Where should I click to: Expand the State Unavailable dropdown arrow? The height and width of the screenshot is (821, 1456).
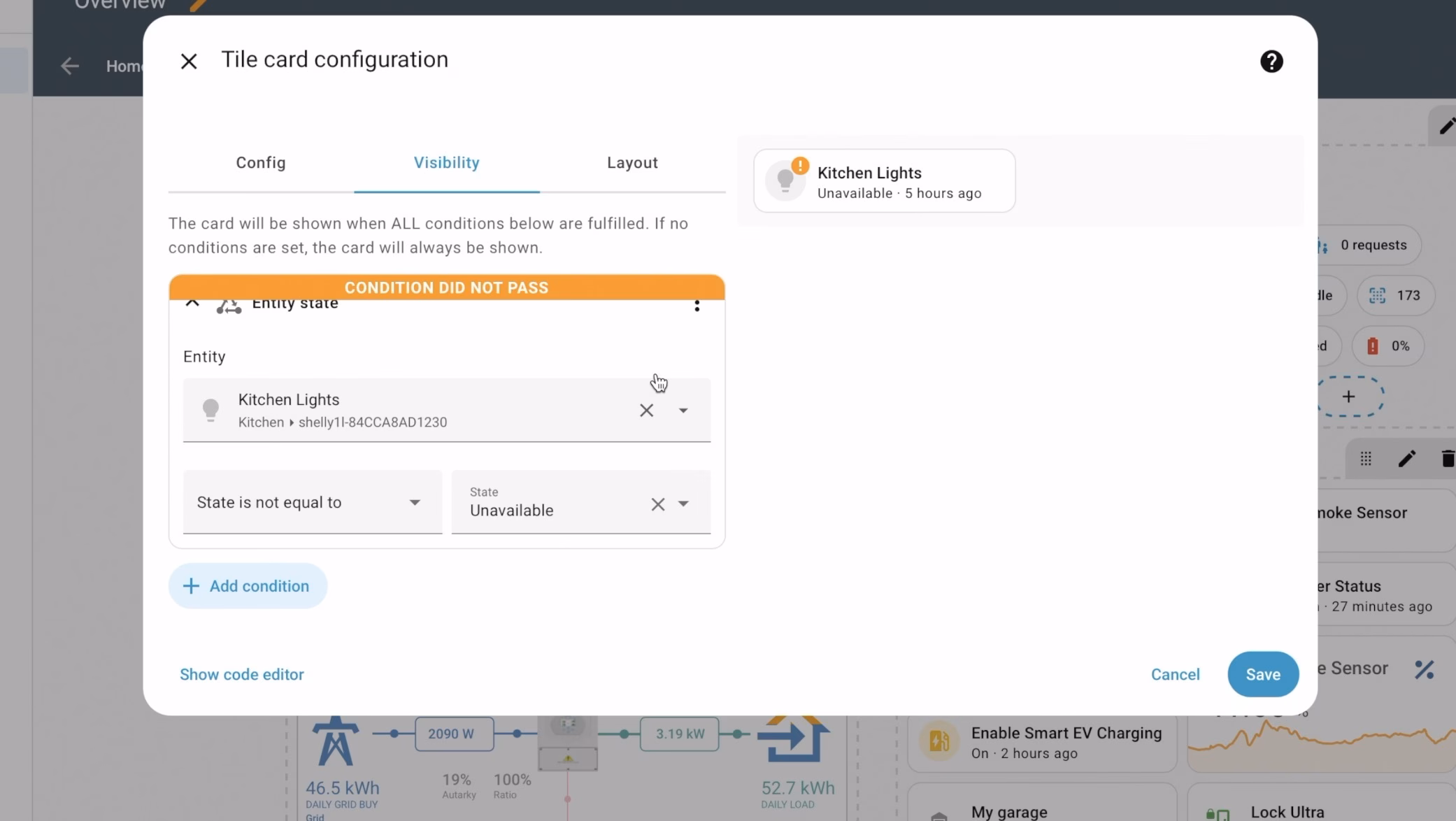pyautogui.click(x=683, y=504)
